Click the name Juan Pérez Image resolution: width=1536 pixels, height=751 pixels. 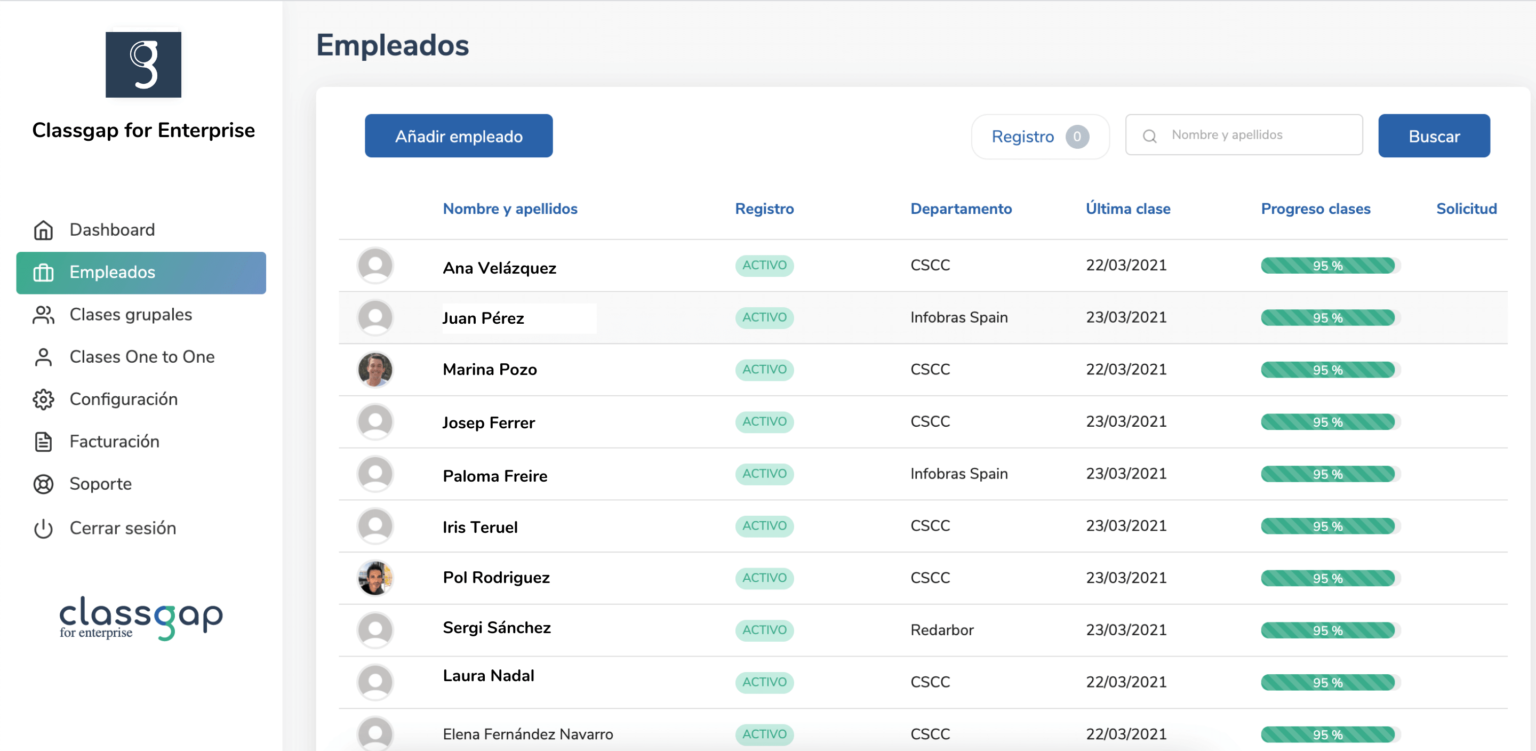(483, 319)
